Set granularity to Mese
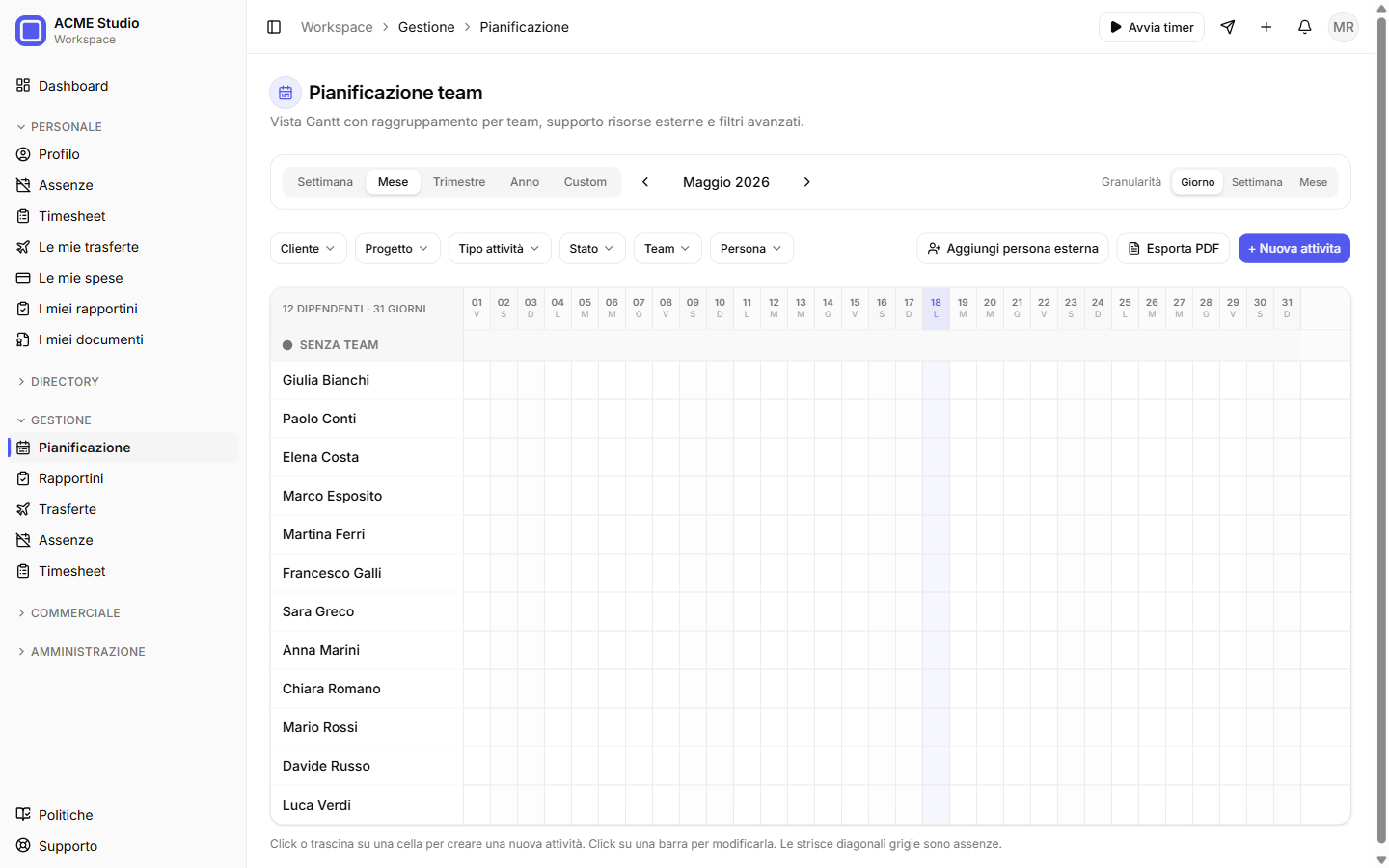Image resolution: width=1389 pixels, height=868 pixels. [1313, 182]
